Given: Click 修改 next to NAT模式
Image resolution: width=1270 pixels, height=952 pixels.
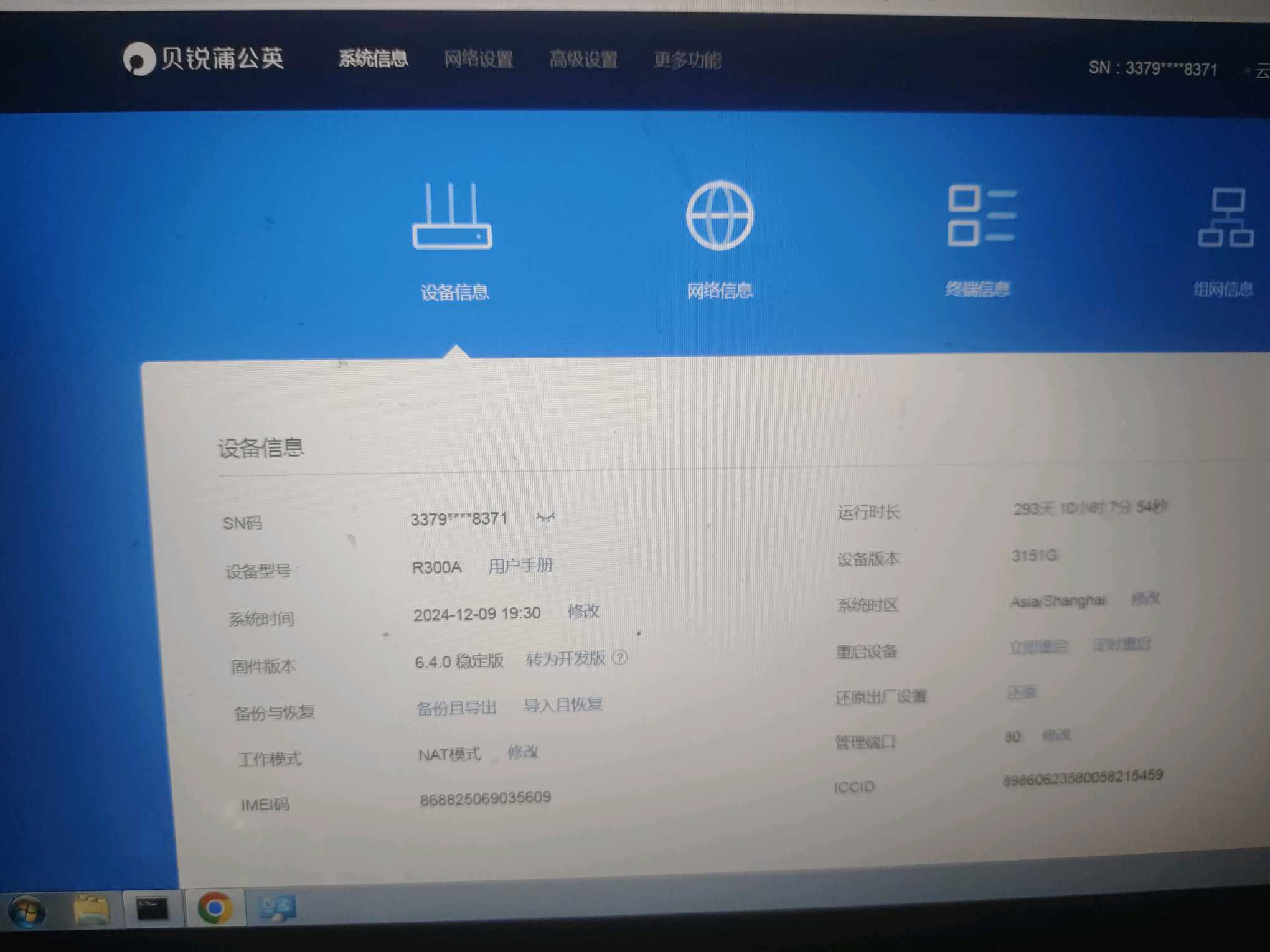Looking at the screenshot, I should (522, 752).
